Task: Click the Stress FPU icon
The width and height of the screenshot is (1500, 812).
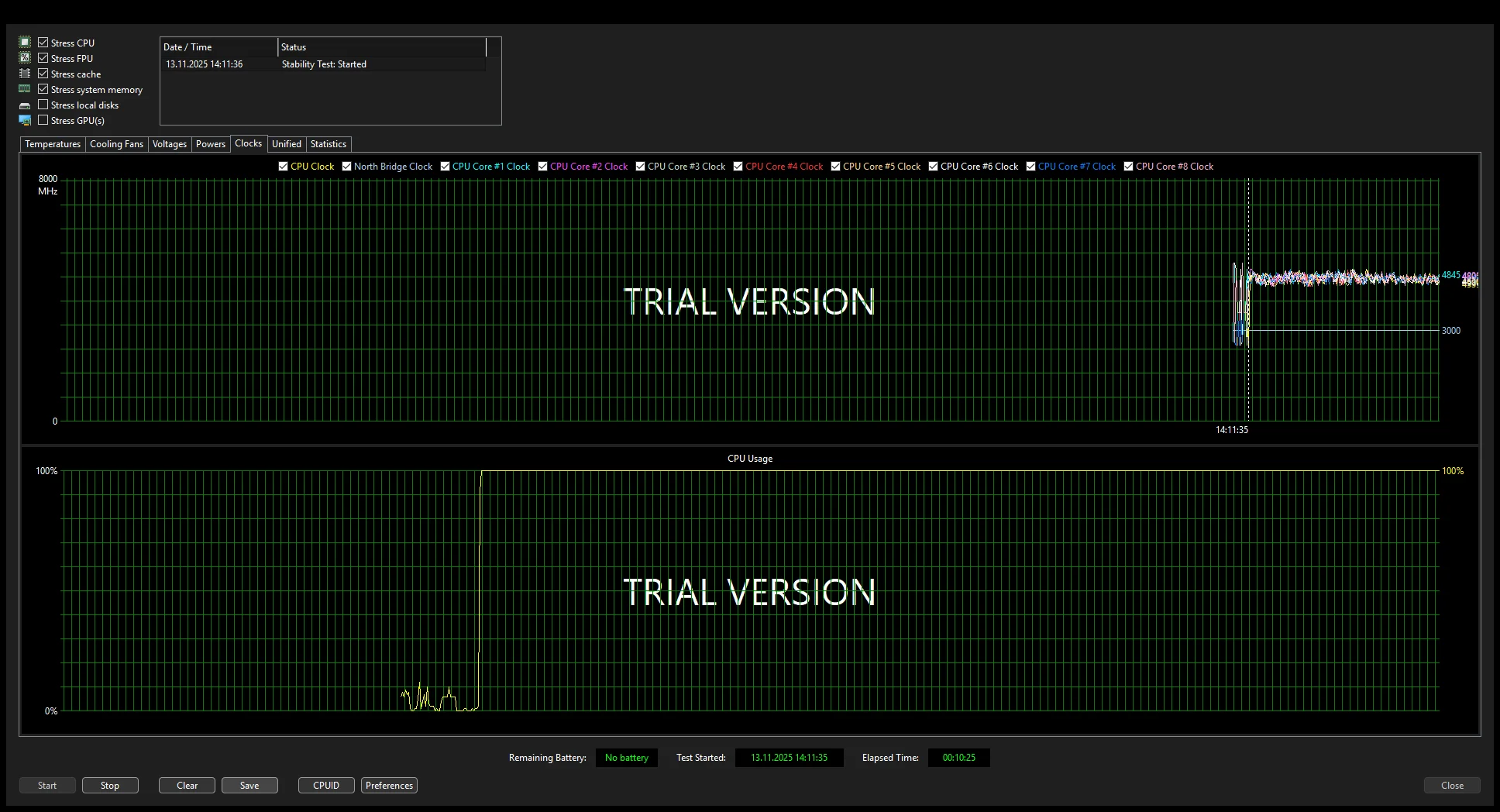Action: 25,58
